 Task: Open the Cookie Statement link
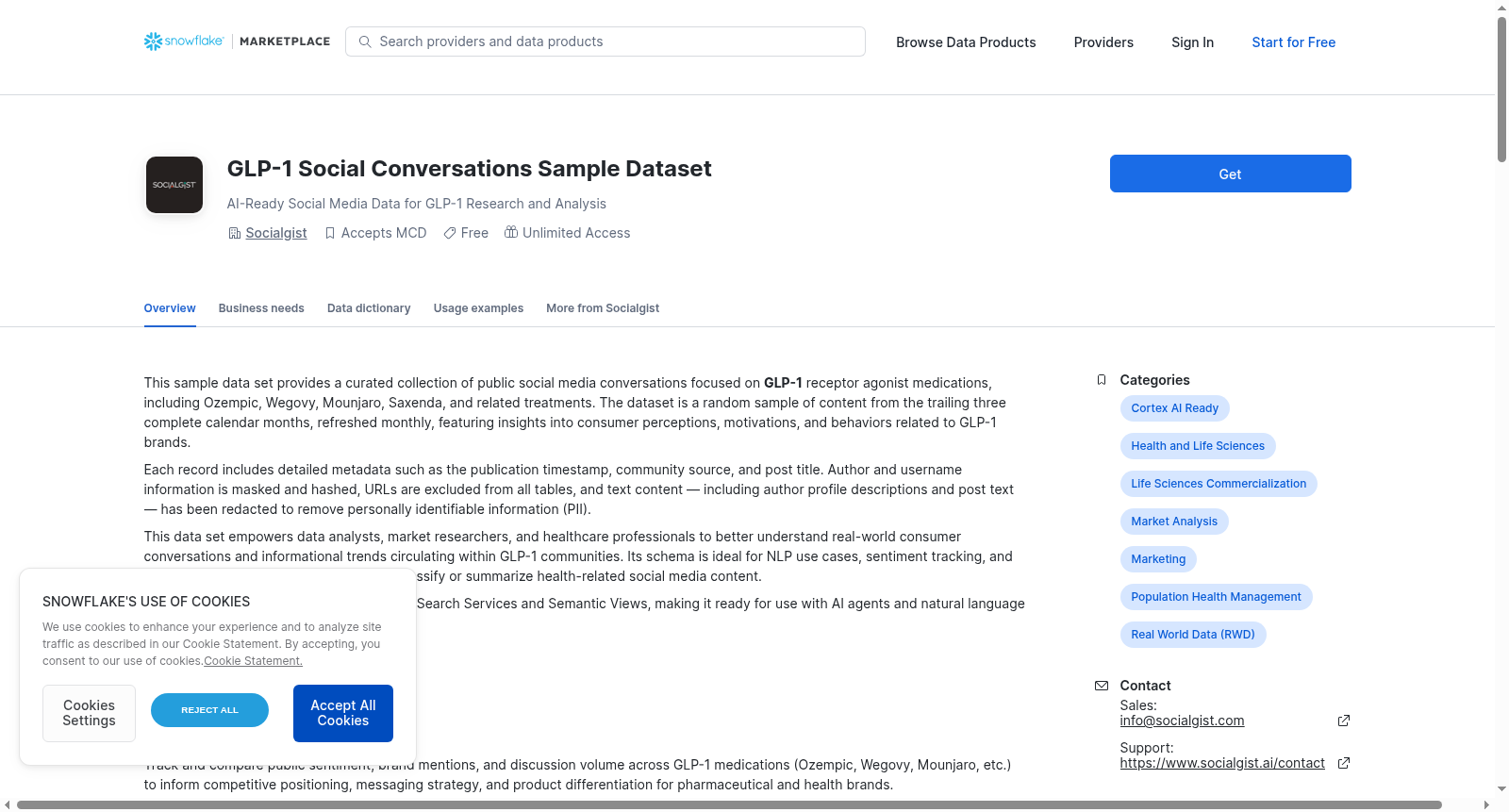pyautogui.click(x=253, y=661)
